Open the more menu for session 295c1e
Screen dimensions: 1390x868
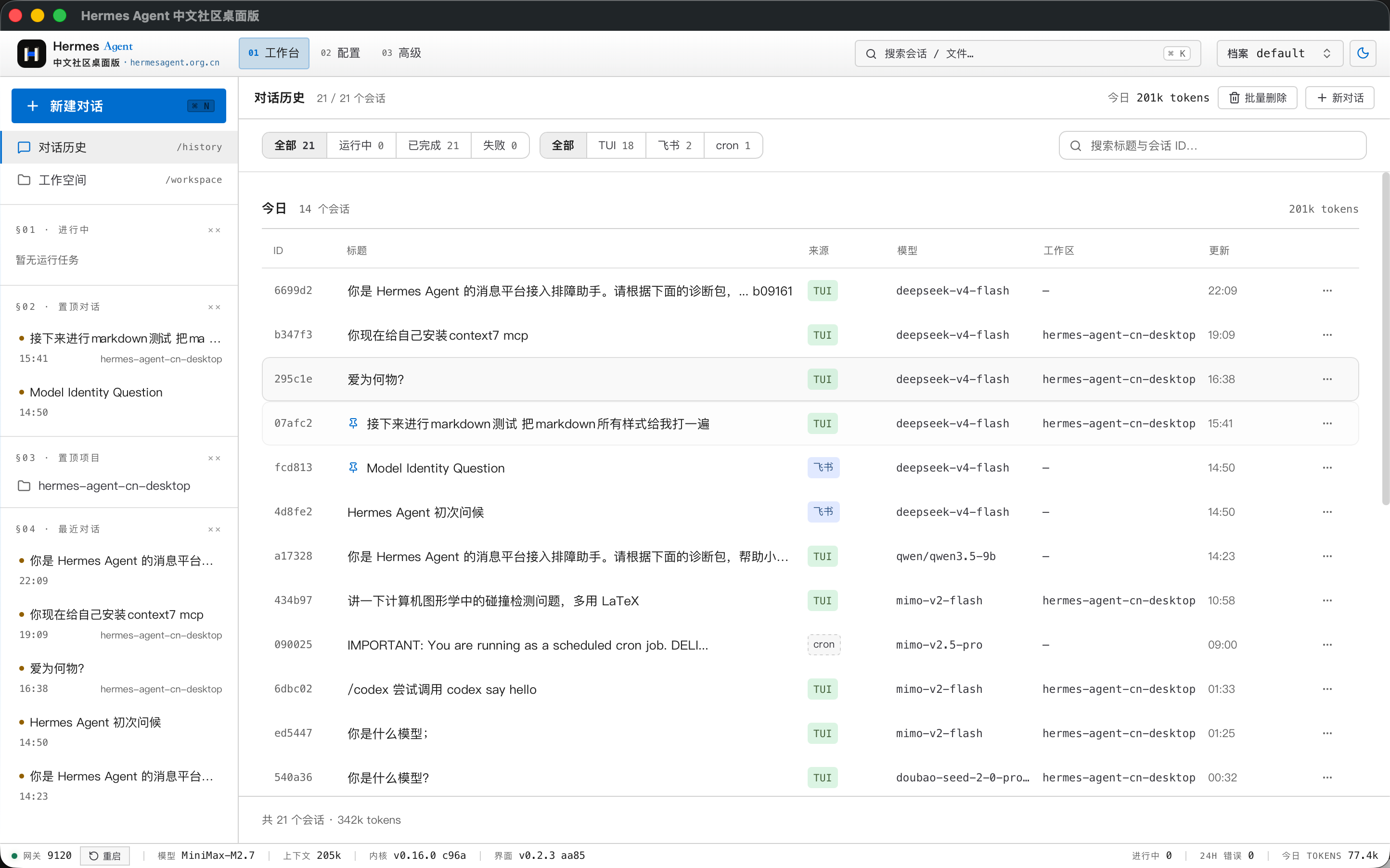(1327, 379)
